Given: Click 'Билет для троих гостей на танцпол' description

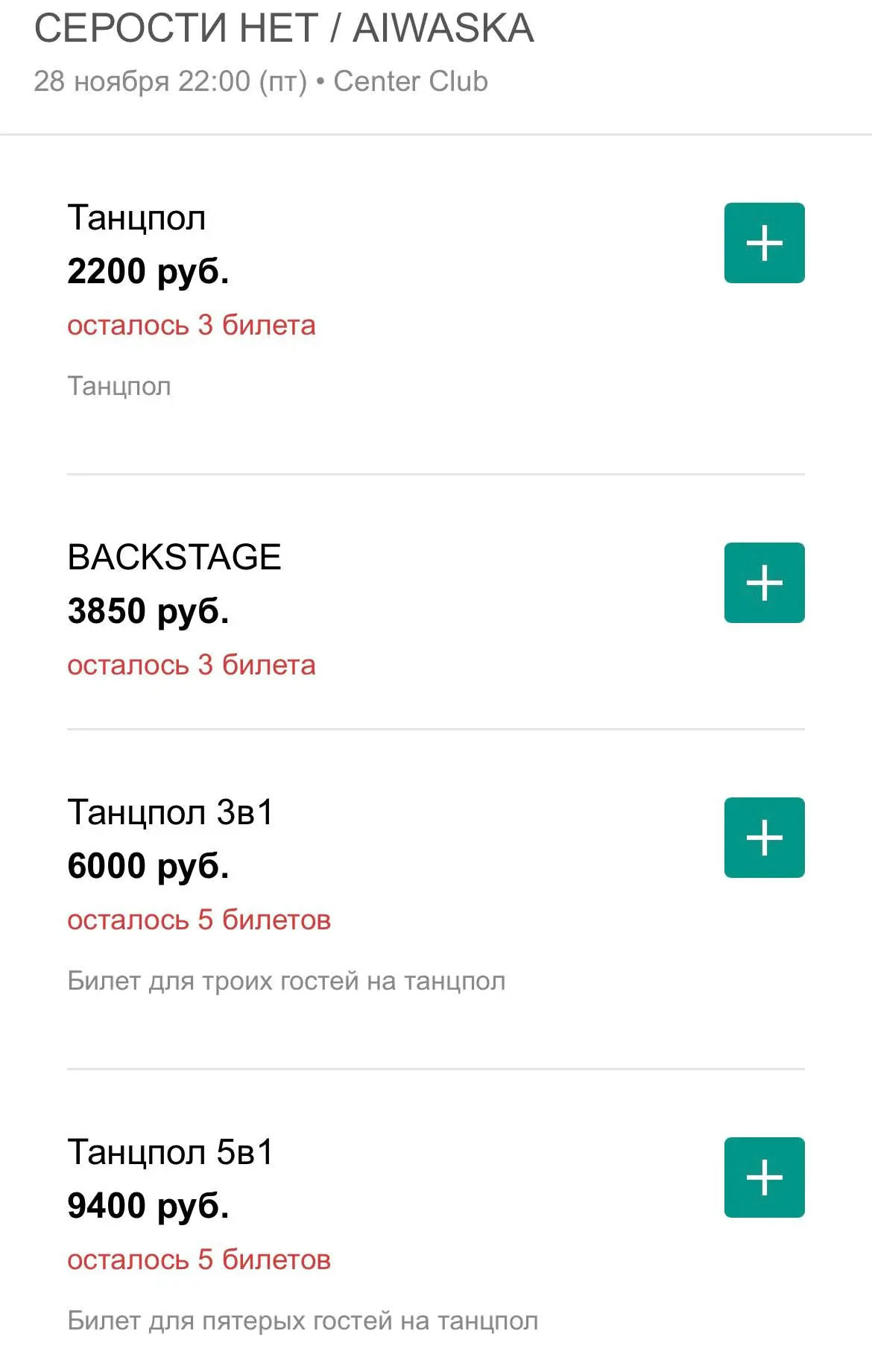Looking at the screenshot, I should pyautogui.click(x=286, y=981).
